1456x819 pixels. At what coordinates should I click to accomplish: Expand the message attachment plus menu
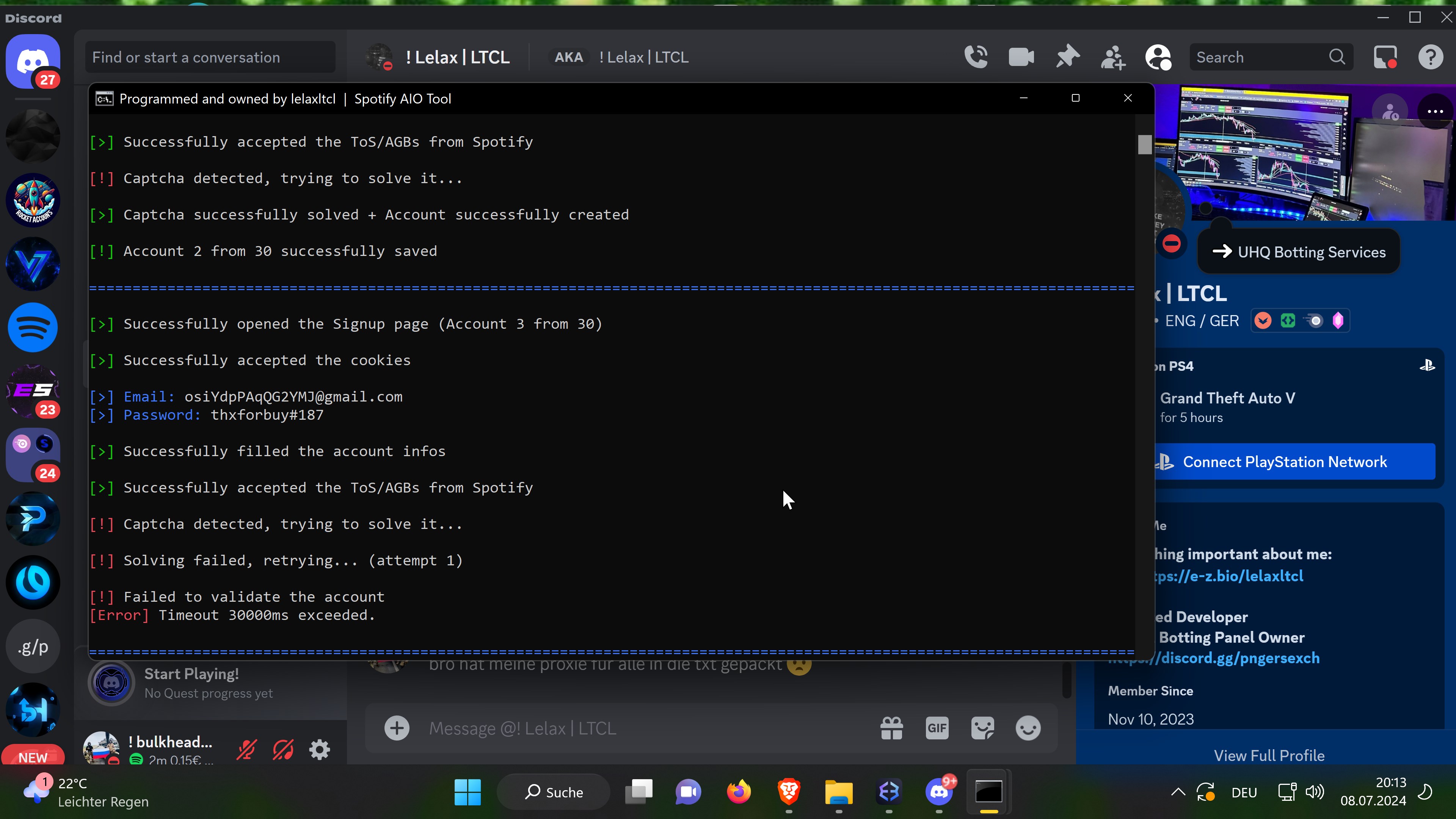point(397,728)
